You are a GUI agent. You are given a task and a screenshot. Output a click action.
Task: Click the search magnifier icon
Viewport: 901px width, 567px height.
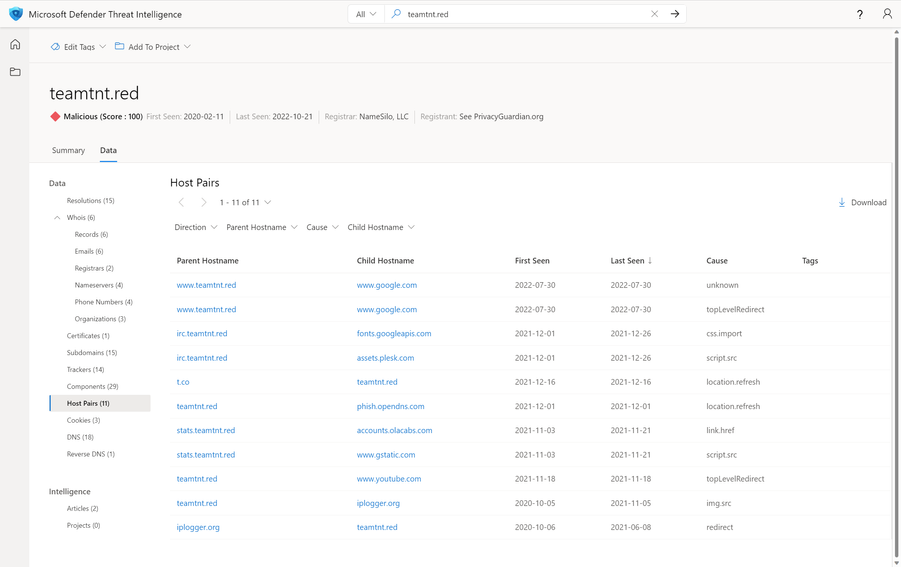[396, 14]
